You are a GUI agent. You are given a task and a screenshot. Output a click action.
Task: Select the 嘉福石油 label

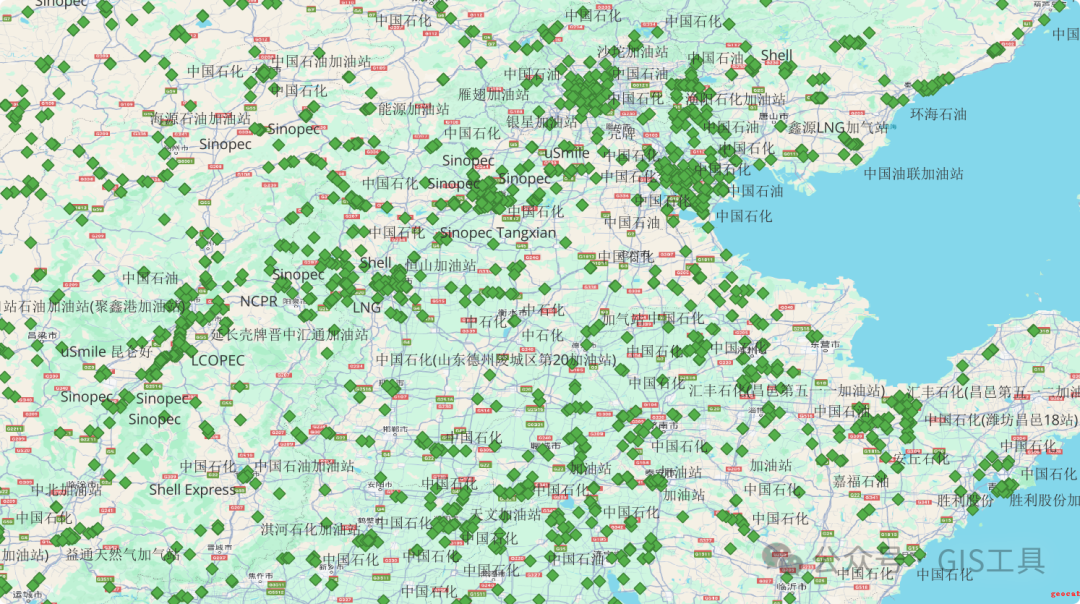point(861,481)
